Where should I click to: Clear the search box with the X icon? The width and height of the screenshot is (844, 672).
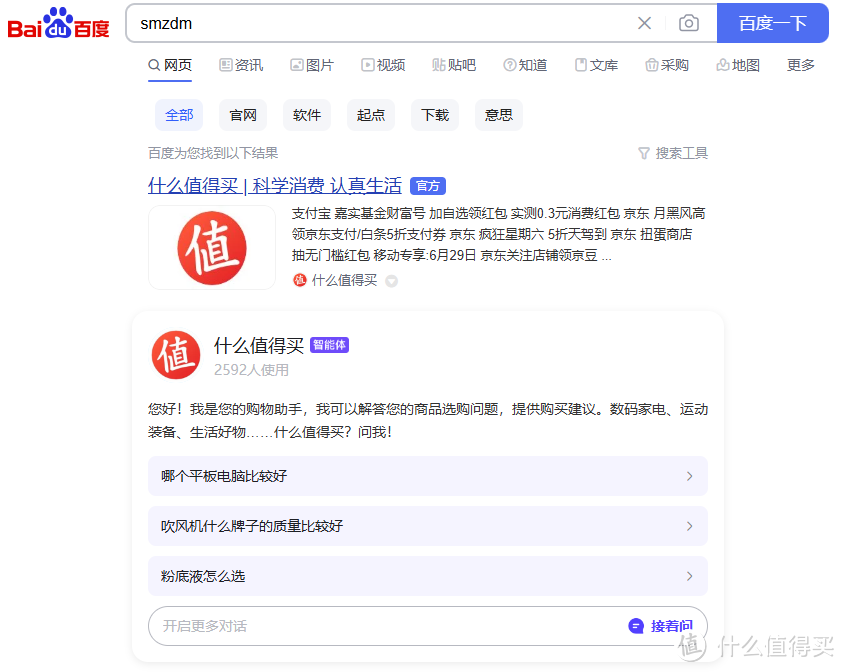click(x=644, y=23)
